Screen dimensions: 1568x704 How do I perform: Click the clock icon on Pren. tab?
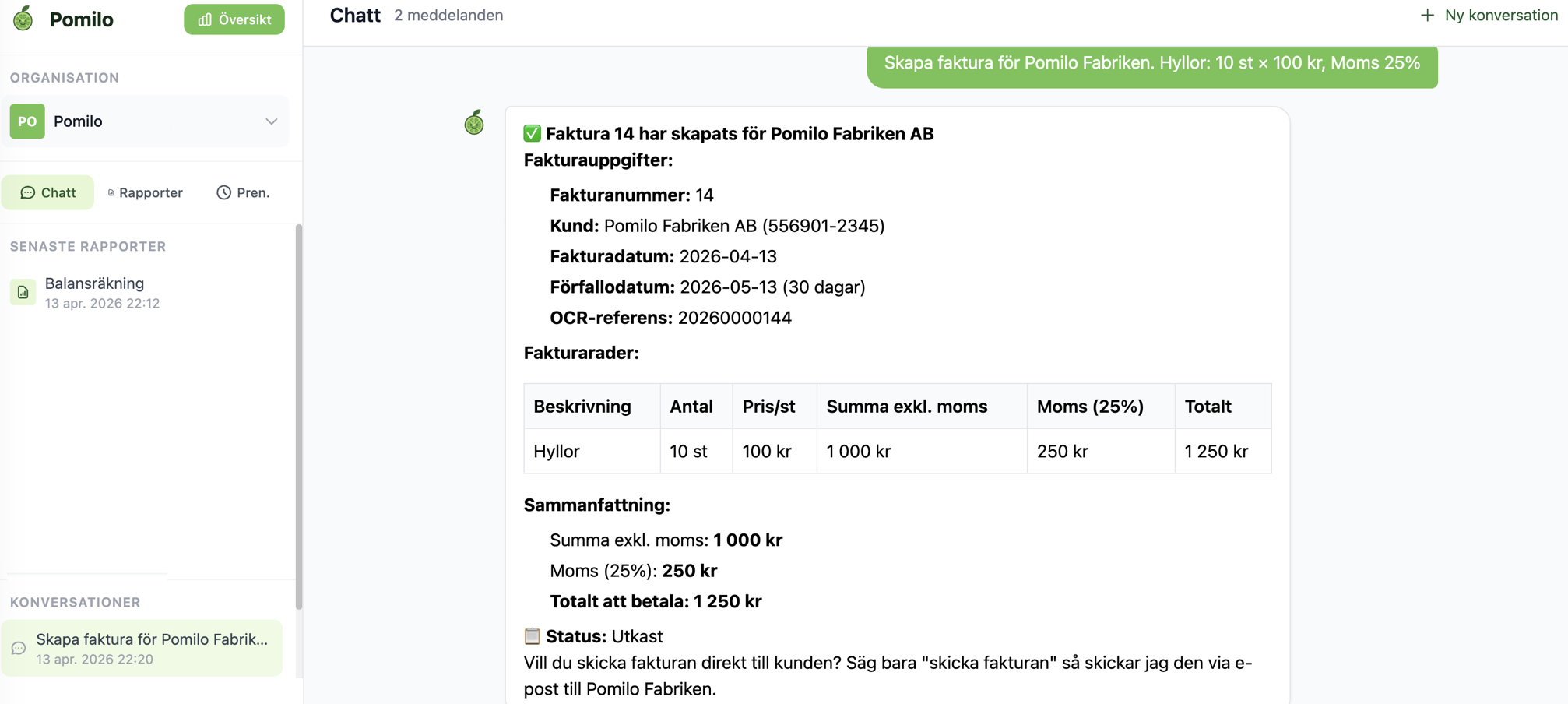click(x=224, y=192)
